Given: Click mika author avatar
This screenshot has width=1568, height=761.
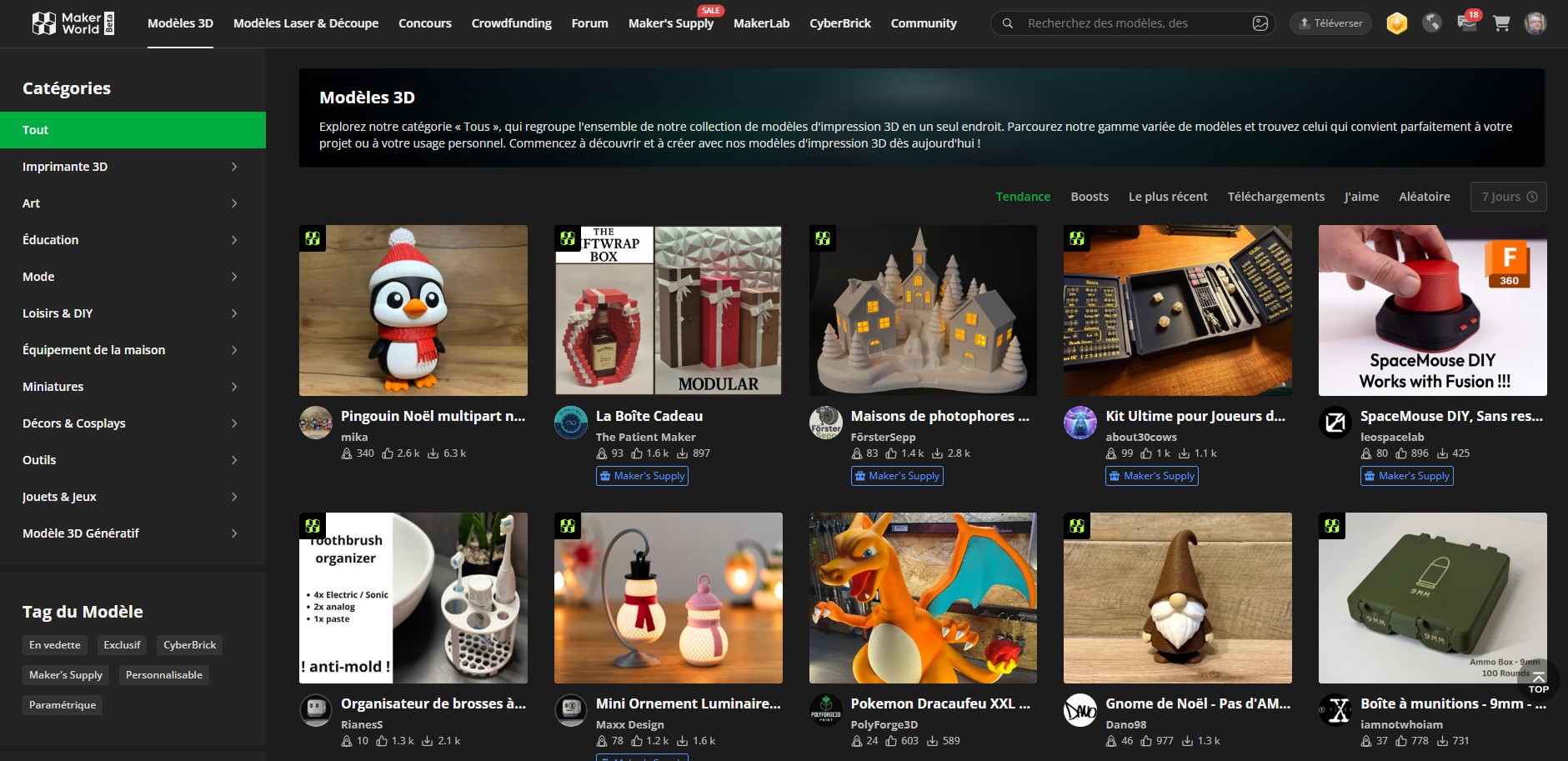Looking at the screenshot, I should pos(316,423).
